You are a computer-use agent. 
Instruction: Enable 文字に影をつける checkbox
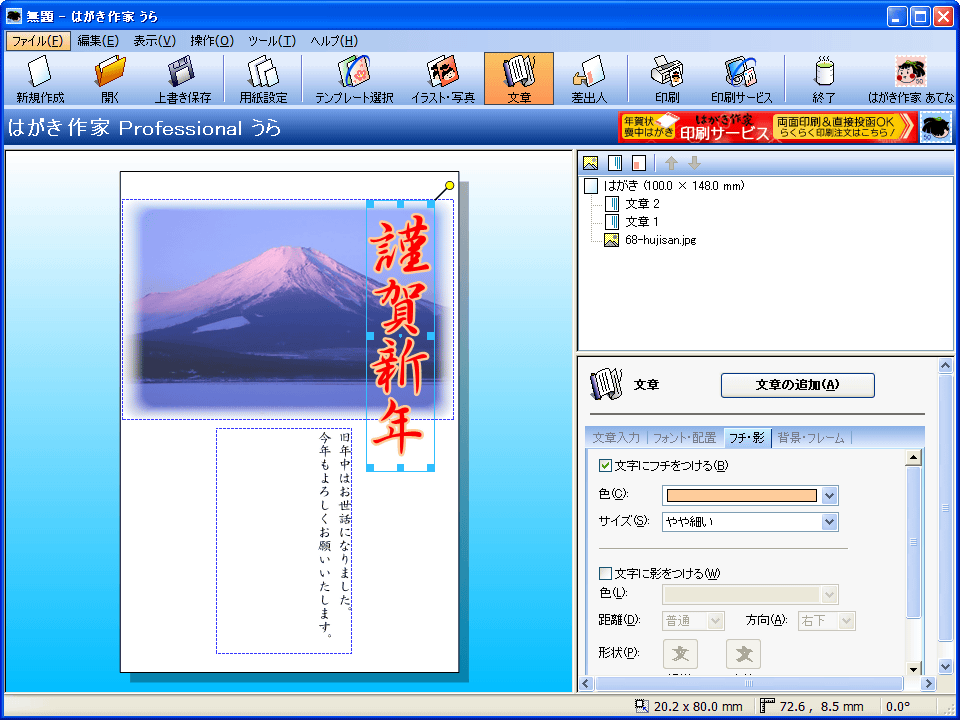pyautogui.click(x=606, y=574)
